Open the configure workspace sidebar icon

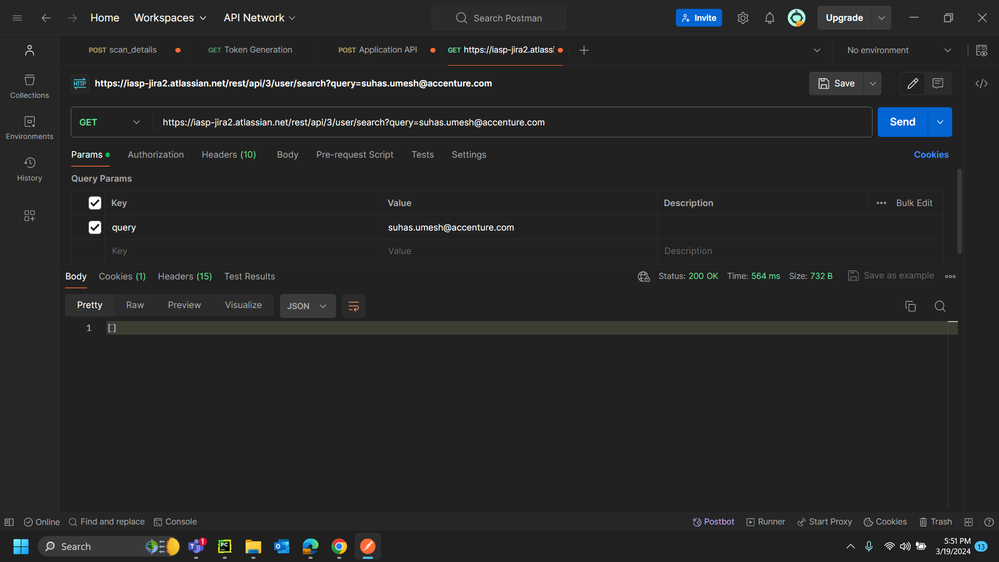[29, 216]
